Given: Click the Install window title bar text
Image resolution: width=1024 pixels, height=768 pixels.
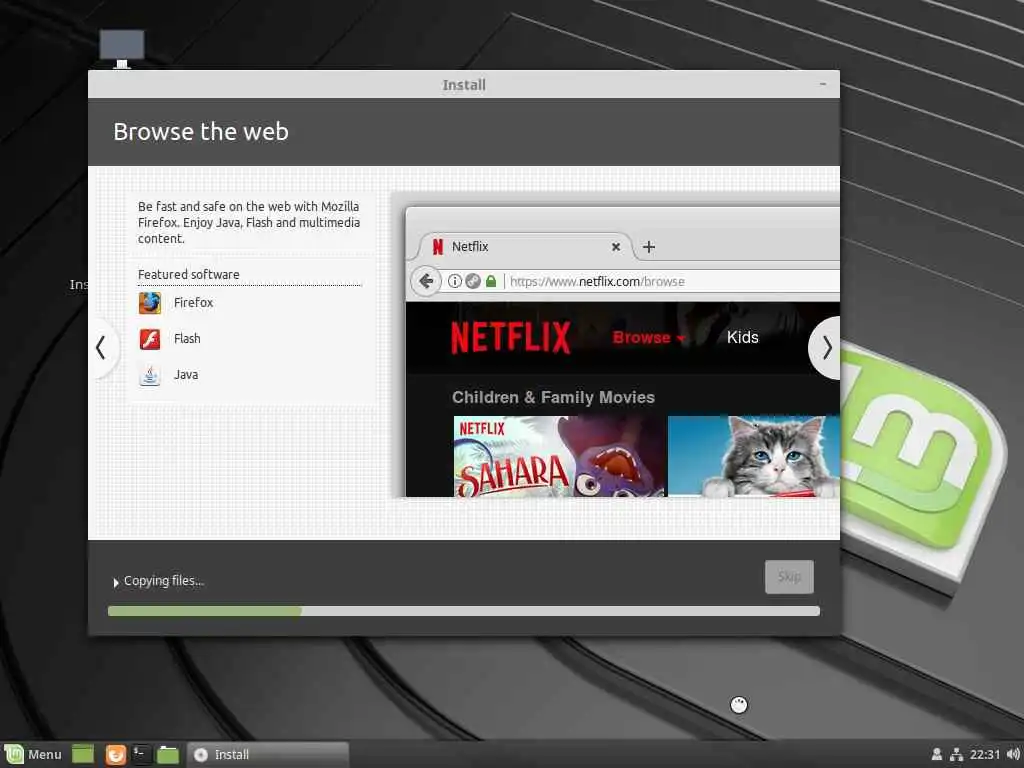Looking at the screenshot, I should coord(464,85).
